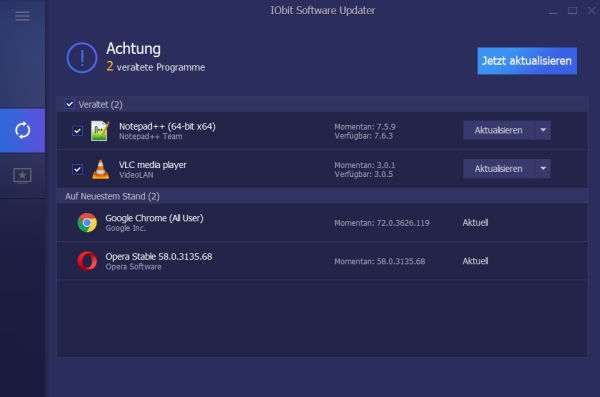Close the IObit Software Updater window
Screen dimensions: 600x397
point(592,11)
